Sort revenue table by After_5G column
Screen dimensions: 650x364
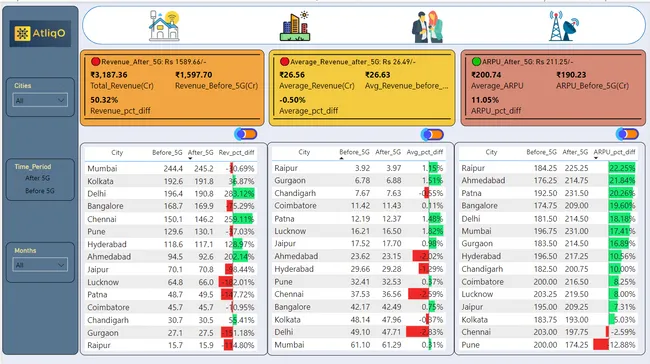pos(201,153)
